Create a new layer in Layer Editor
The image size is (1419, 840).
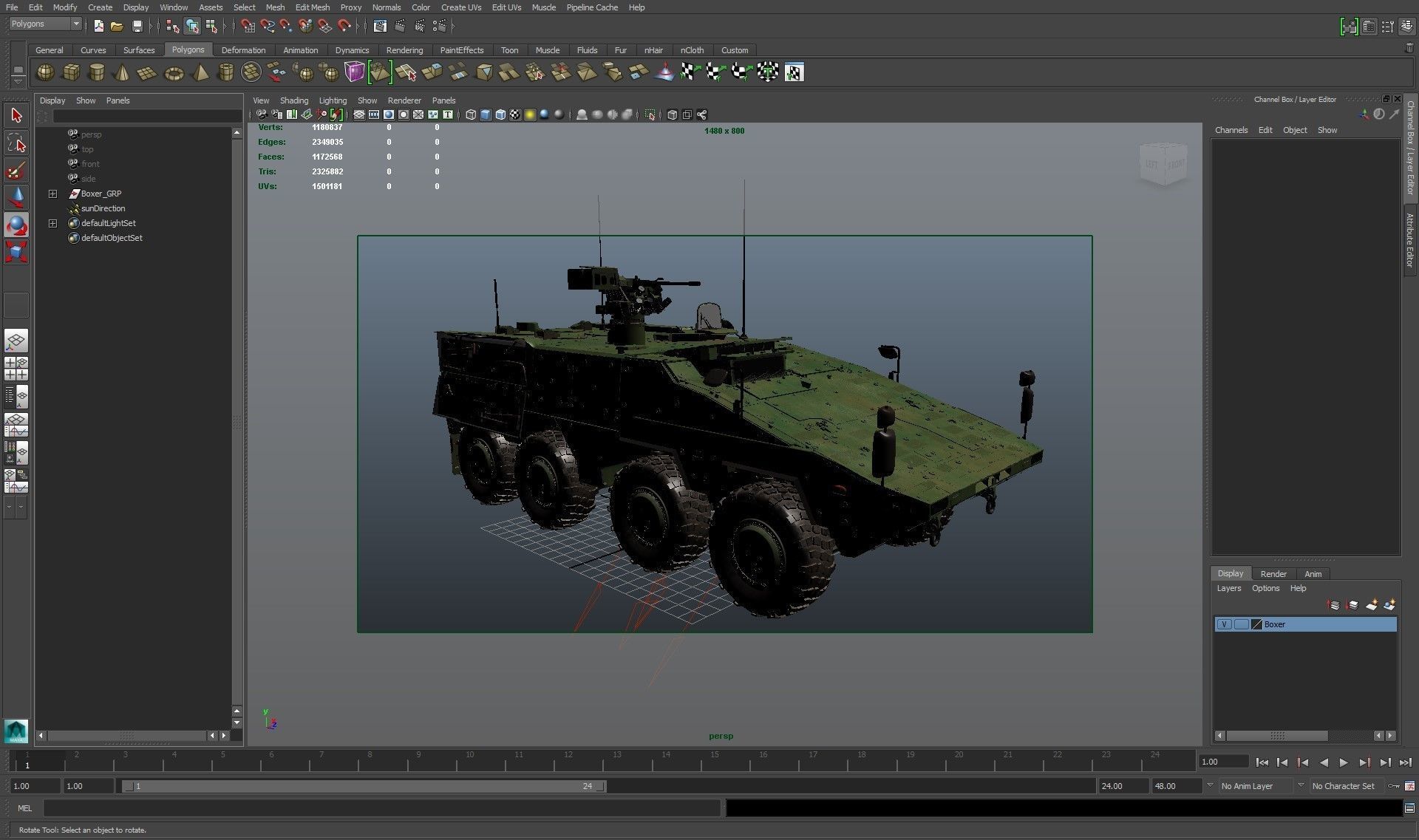tap(1371, 605)
